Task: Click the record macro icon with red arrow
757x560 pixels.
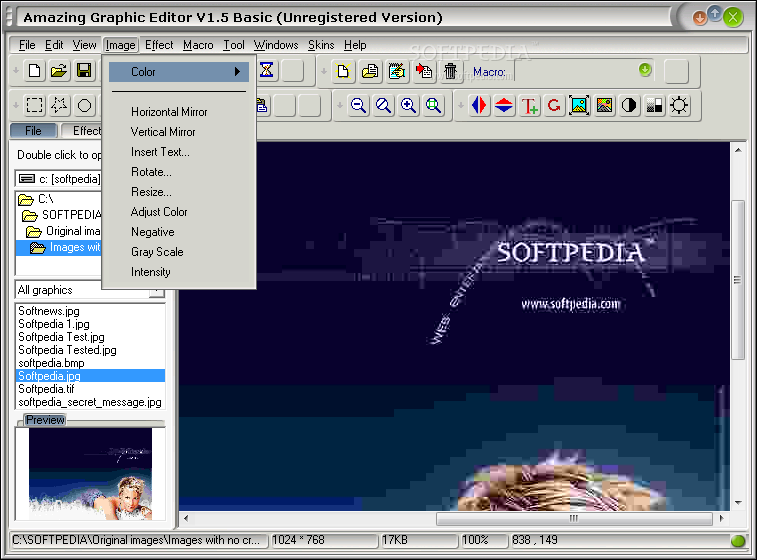Action: point(424,71)
